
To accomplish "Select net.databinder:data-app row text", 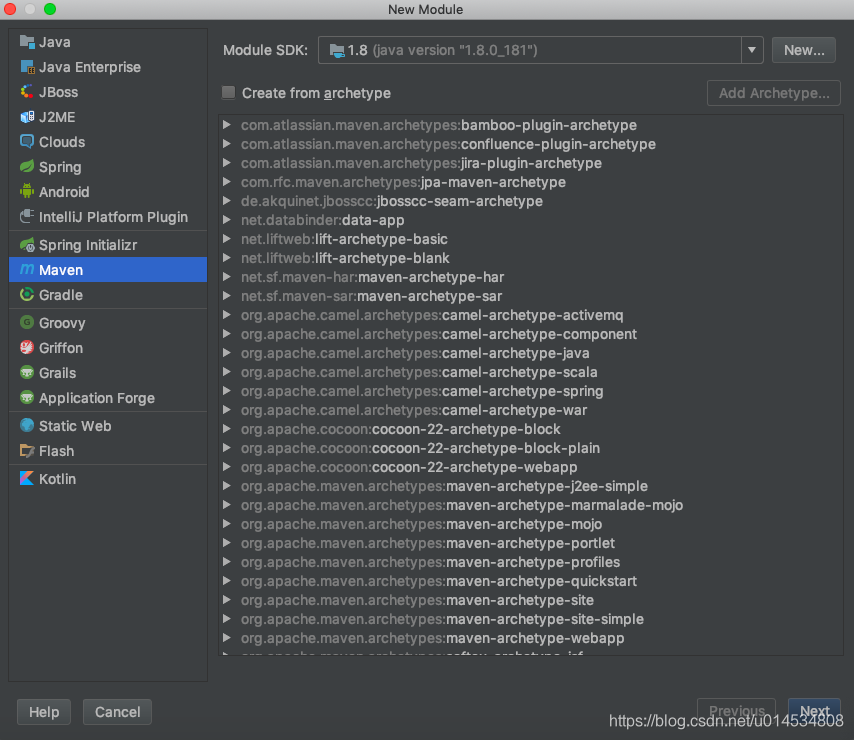I will pyautogui.click(x=322, y=220).
